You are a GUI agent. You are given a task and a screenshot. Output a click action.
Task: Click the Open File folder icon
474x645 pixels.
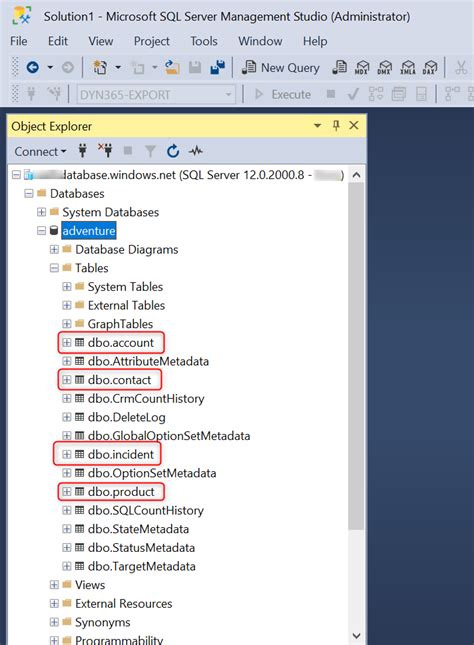tap(172, 67)
